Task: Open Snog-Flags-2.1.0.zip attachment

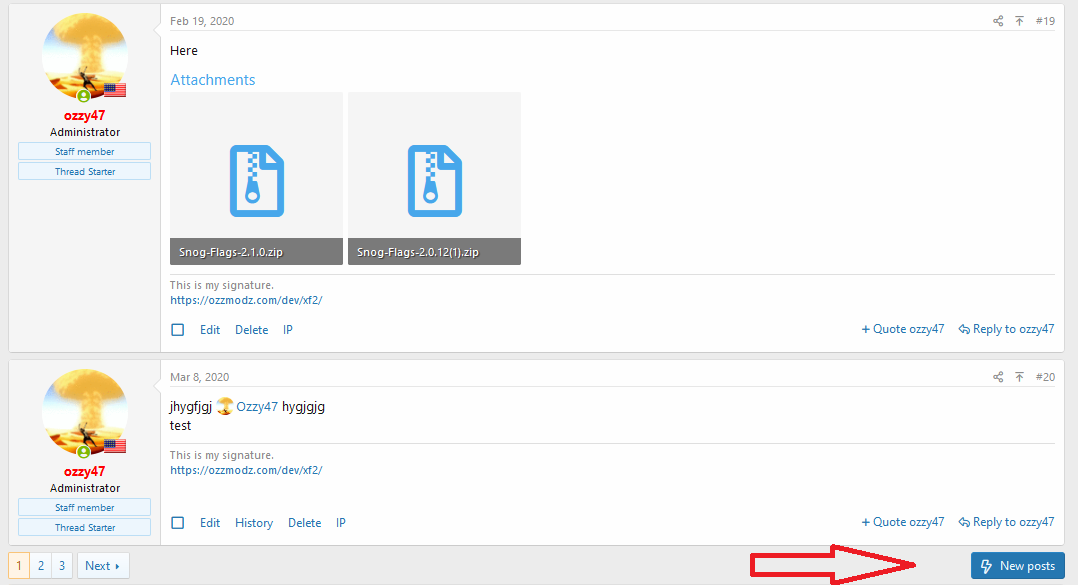Action: tap(256, 179)
